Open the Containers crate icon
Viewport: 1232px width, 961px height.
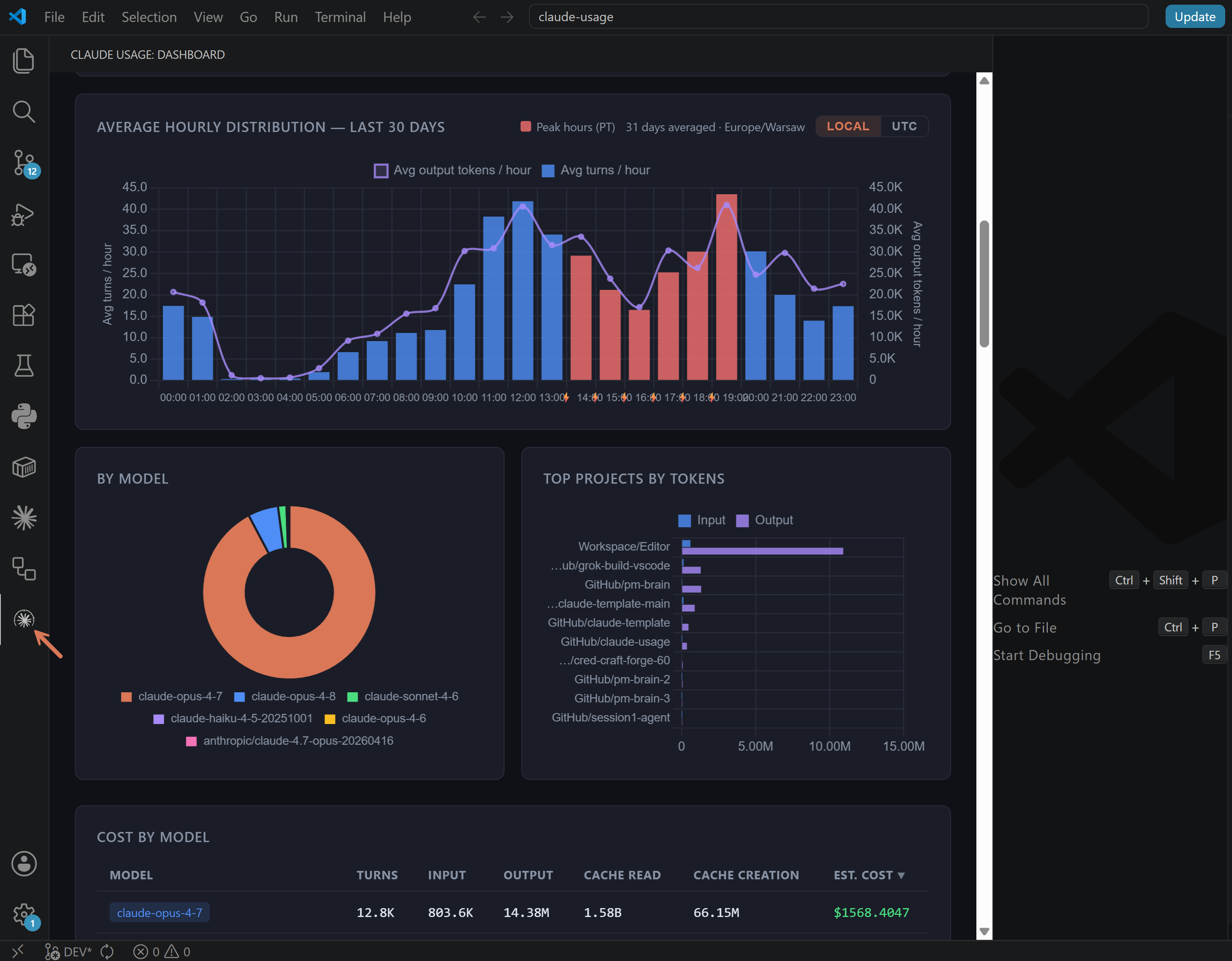tap(24, 467)
